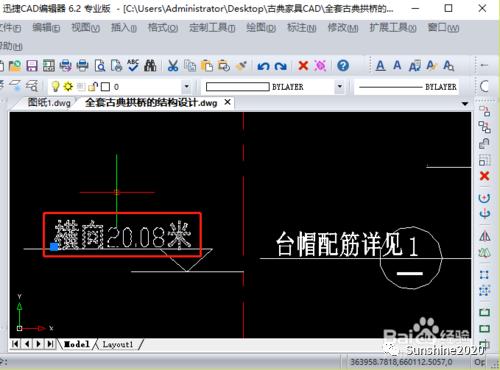
Task: Open Help with the blue question mark
Action: 343,66
